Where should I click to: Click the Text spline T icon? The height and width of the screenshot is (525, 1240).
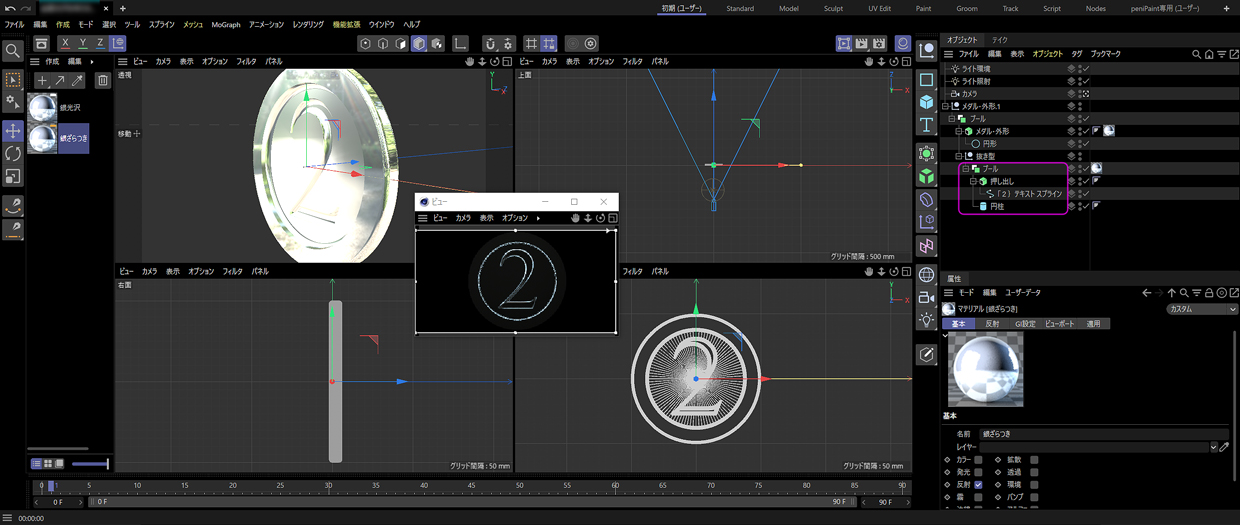coord(927,126)
